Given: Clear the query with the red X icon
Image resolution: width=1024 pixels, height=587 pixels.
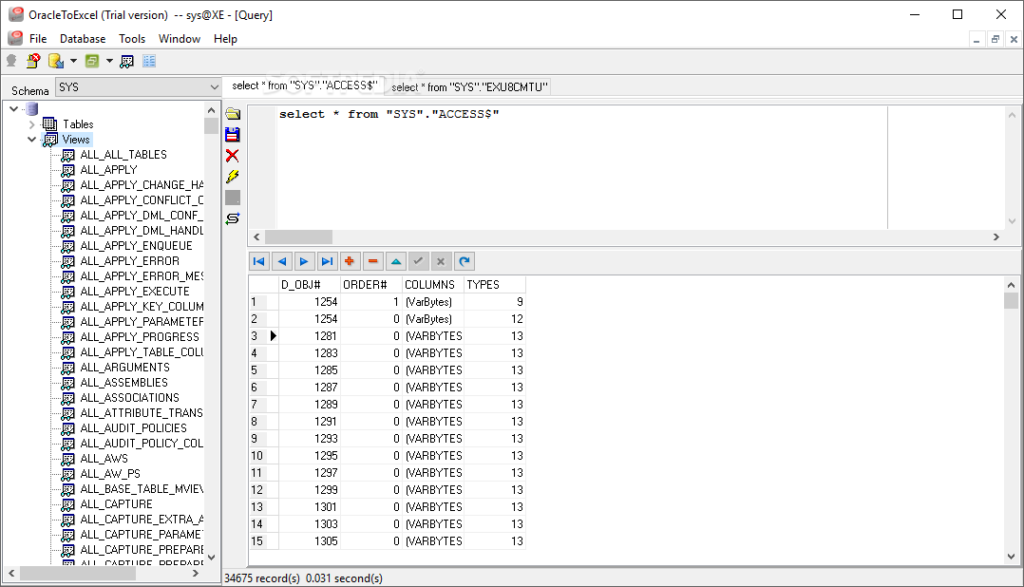Looking at the screenshot, I should click(232, 155).
